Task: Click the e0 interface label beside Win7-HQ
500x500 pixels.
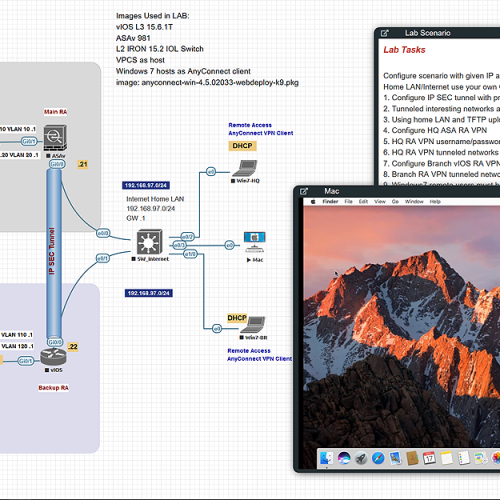Action: point(211,172)
